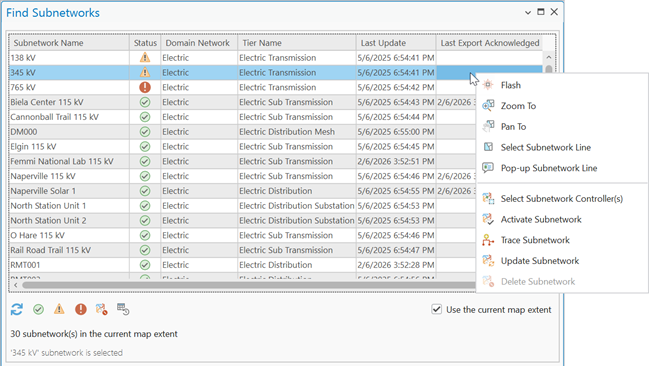
Task: Choose Select Subnetwork Line menu item
Action: point(546,147)
